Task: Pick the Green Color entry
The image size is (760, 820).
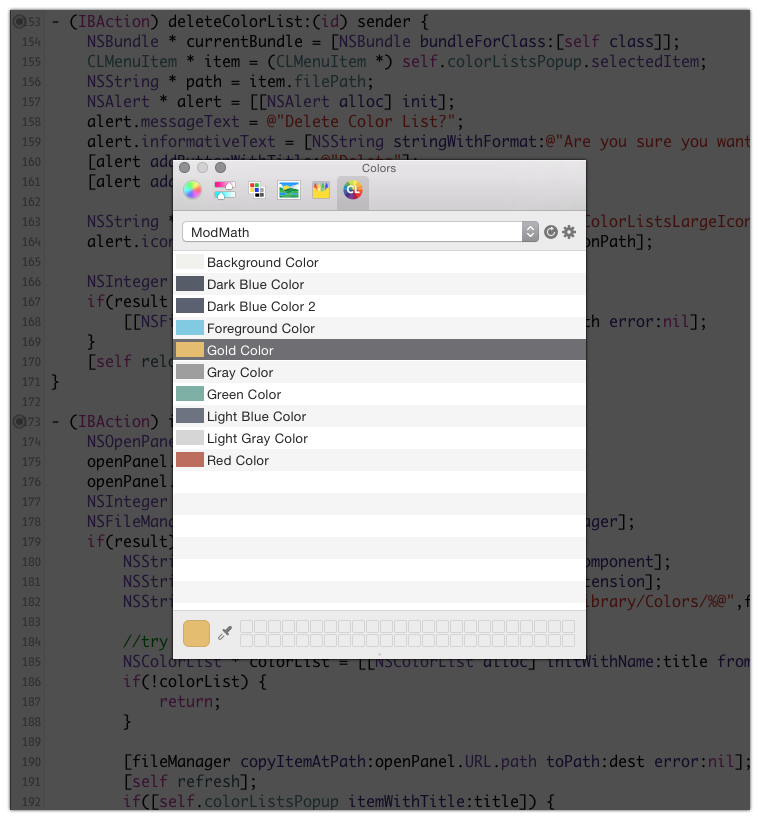Action: coord(243,394)
